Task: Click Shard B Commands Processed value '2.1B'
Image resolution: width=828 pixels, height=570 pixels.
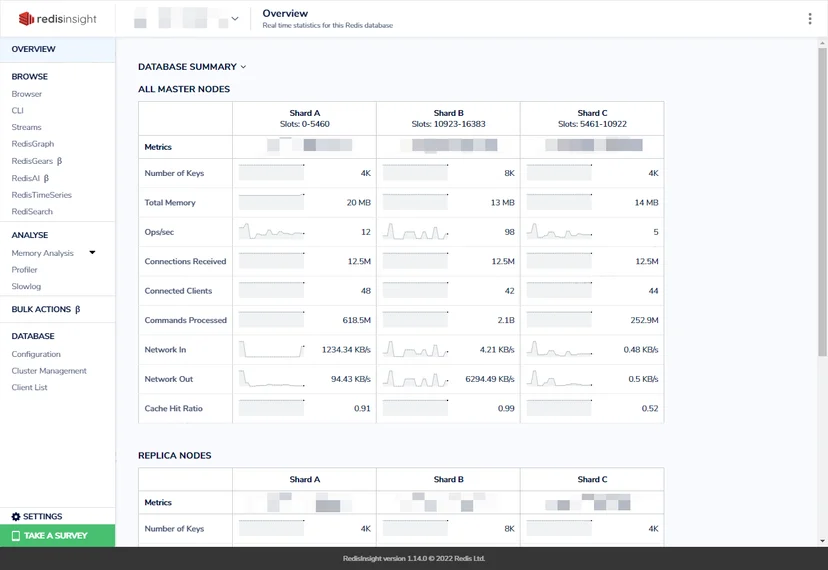Action: [x=506, y=320]
